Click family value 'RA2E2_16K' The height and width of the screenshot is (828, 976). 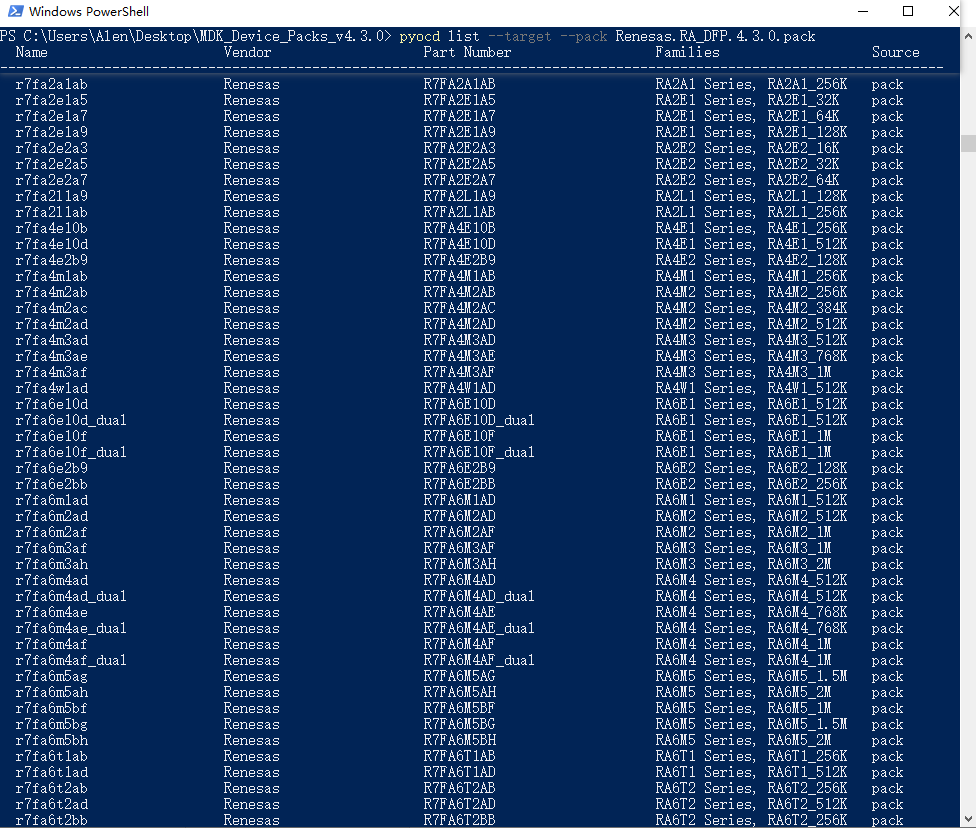click(803, 148)
